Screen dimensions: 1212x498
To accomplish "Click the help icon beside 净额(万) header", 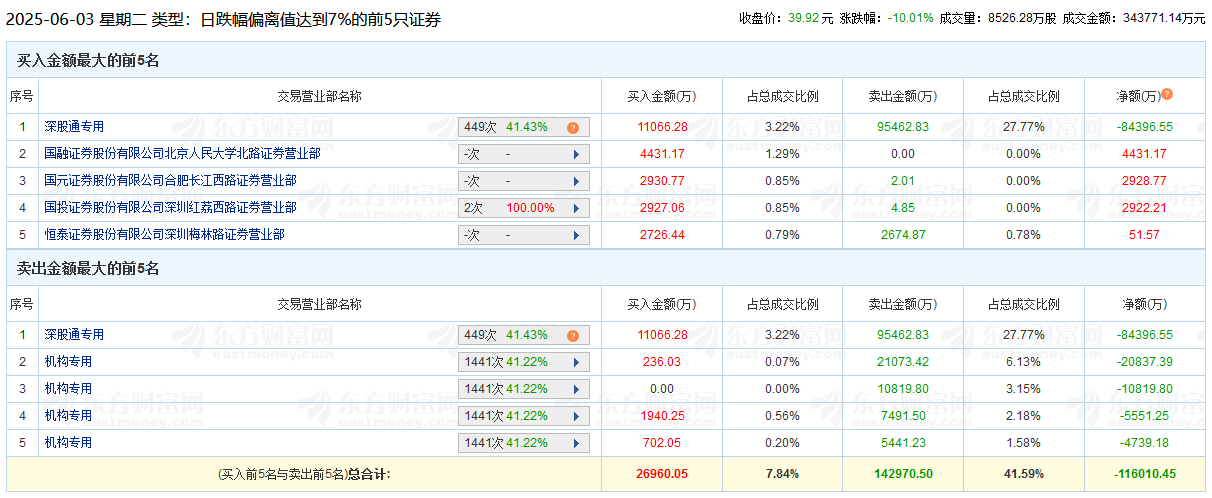I will [1167, 95].
